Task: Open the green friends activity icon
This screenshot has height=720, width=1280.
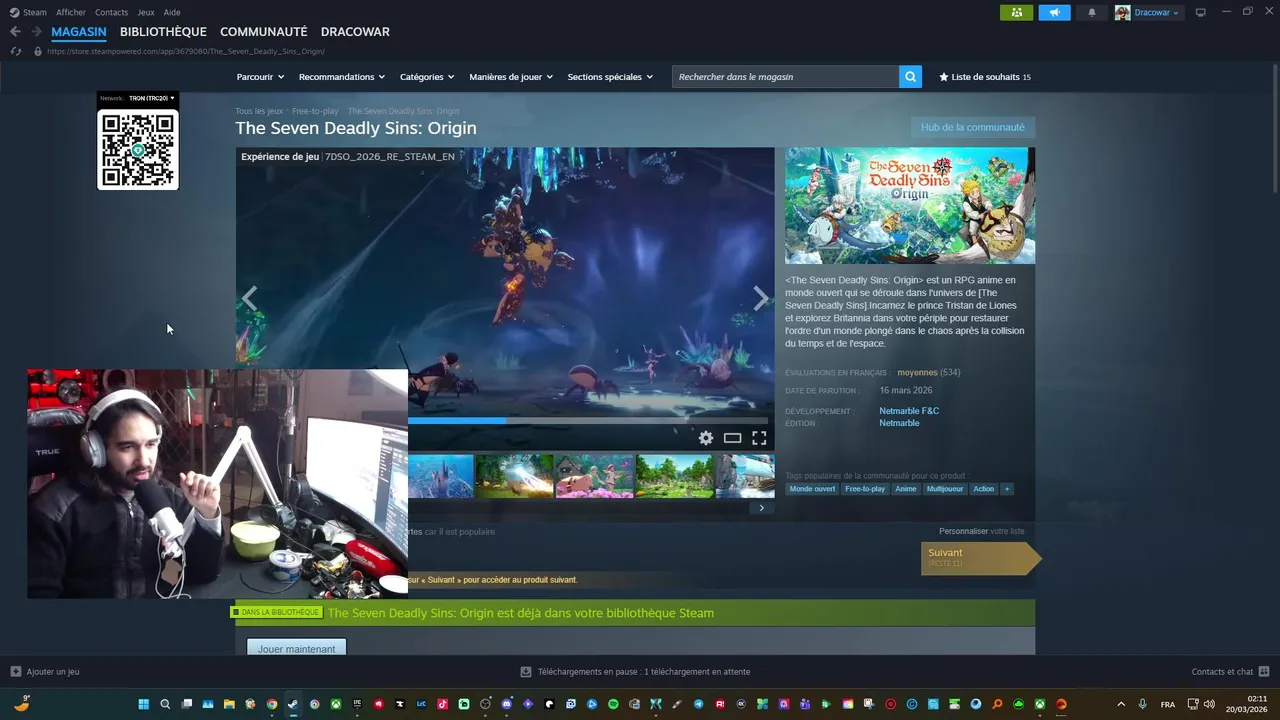Action: [1016, 12]
